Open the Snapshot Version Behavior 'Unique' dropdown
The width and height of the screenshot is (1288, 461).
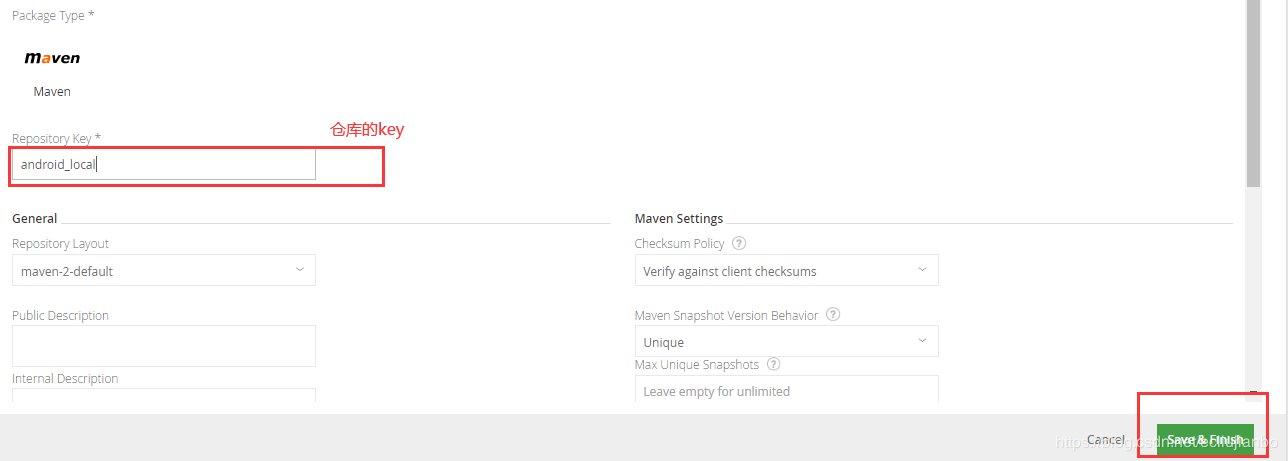point(786,342)
